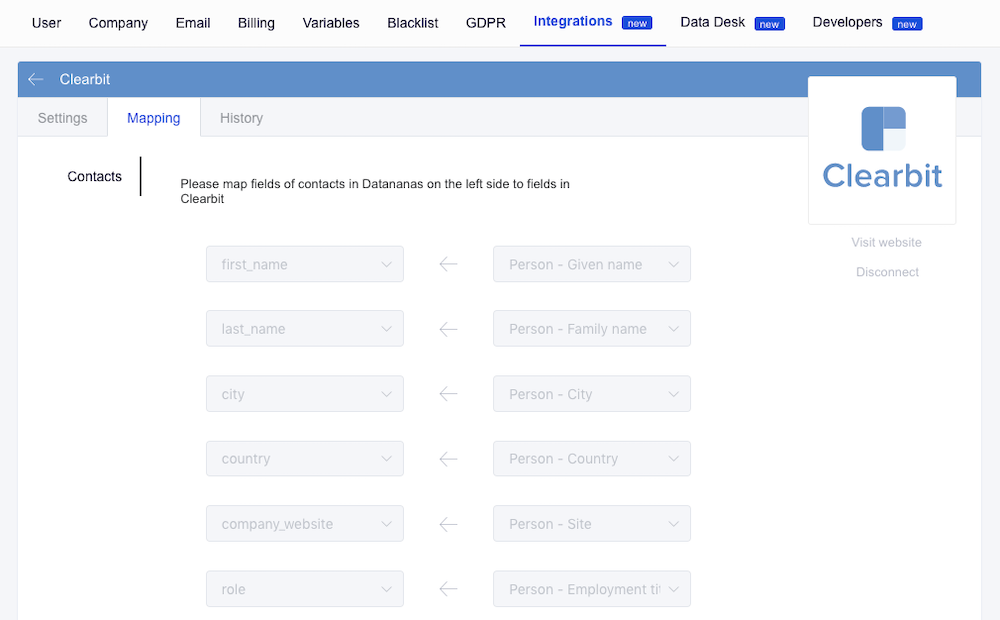The height and width of the screenshot is (620, 1000).
Task: Click the new badge beside Integrations
Action: pyautogui.click(x=637, y=24)
